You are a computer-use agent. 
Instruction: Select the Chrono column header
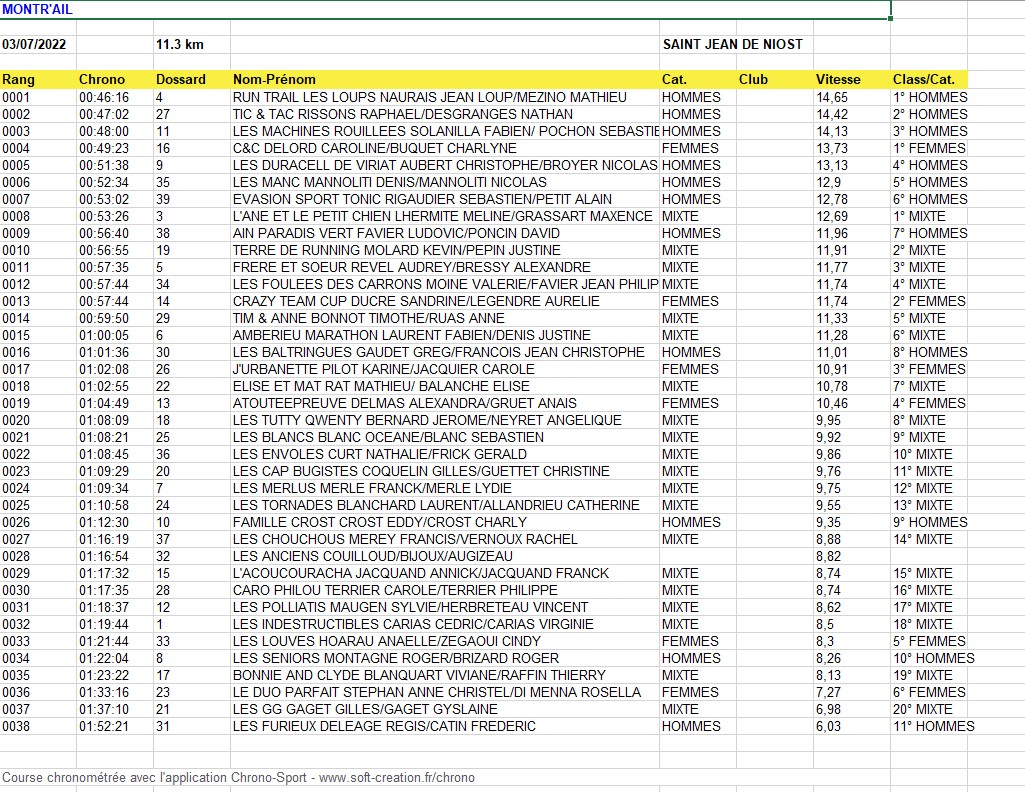point(115,80)
